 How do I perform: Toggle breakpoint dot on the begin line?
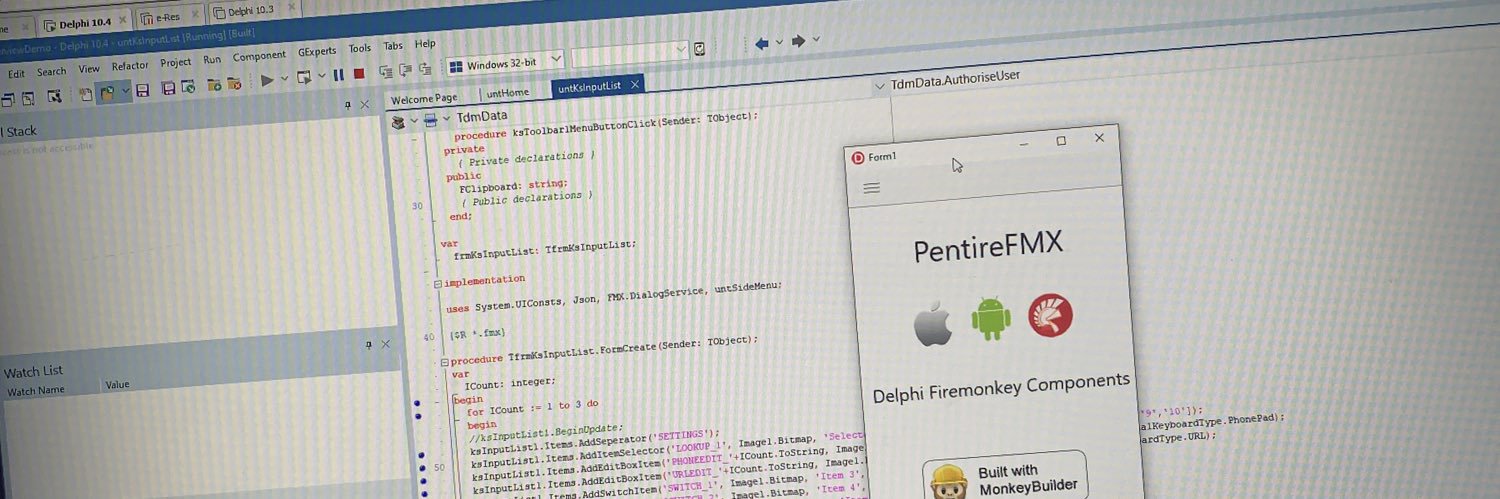(x=417, y=402)
